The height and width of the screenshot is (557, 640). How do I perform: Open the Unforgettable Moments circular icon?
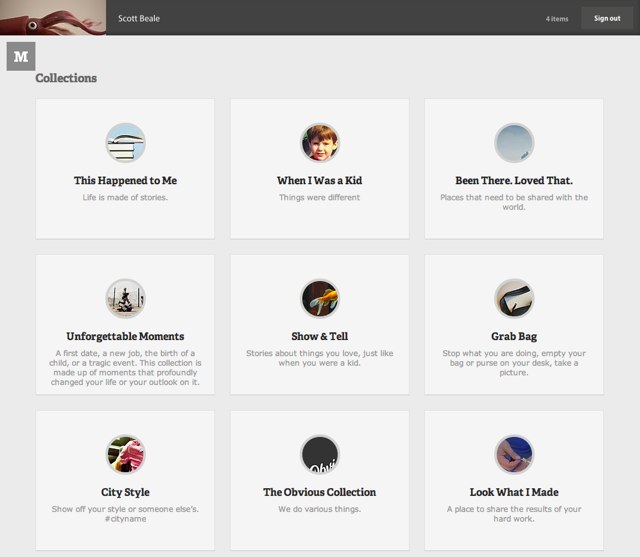coord(126,298)
